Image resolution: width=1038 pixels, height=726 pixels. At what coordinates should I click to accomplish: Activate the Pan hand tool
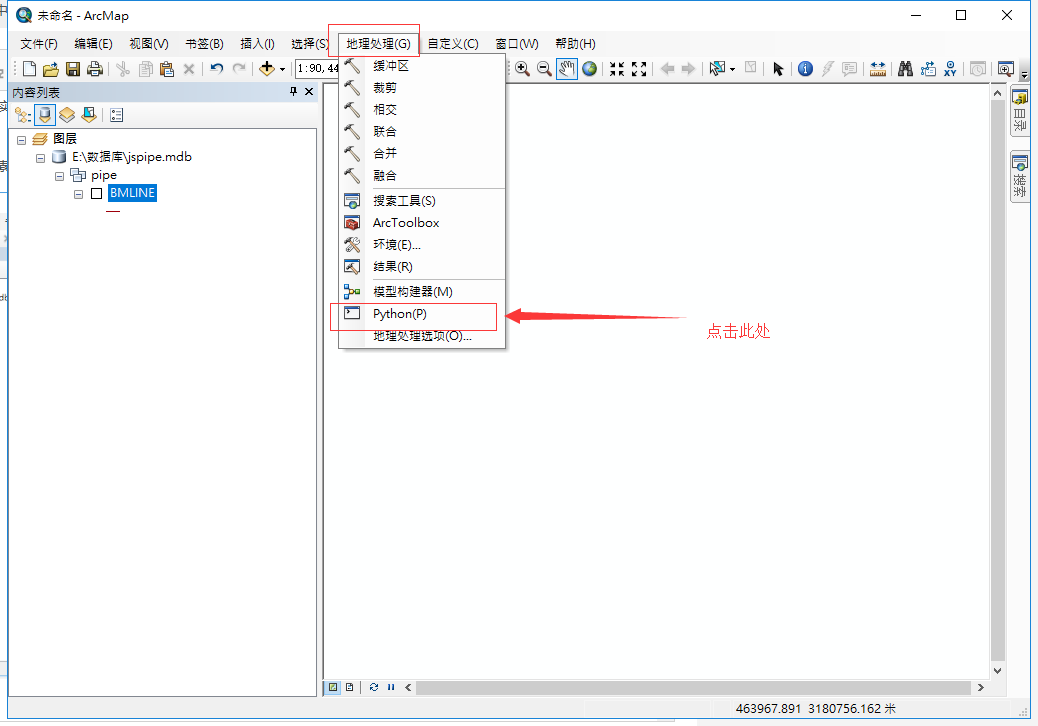click(x=567, y=68)
